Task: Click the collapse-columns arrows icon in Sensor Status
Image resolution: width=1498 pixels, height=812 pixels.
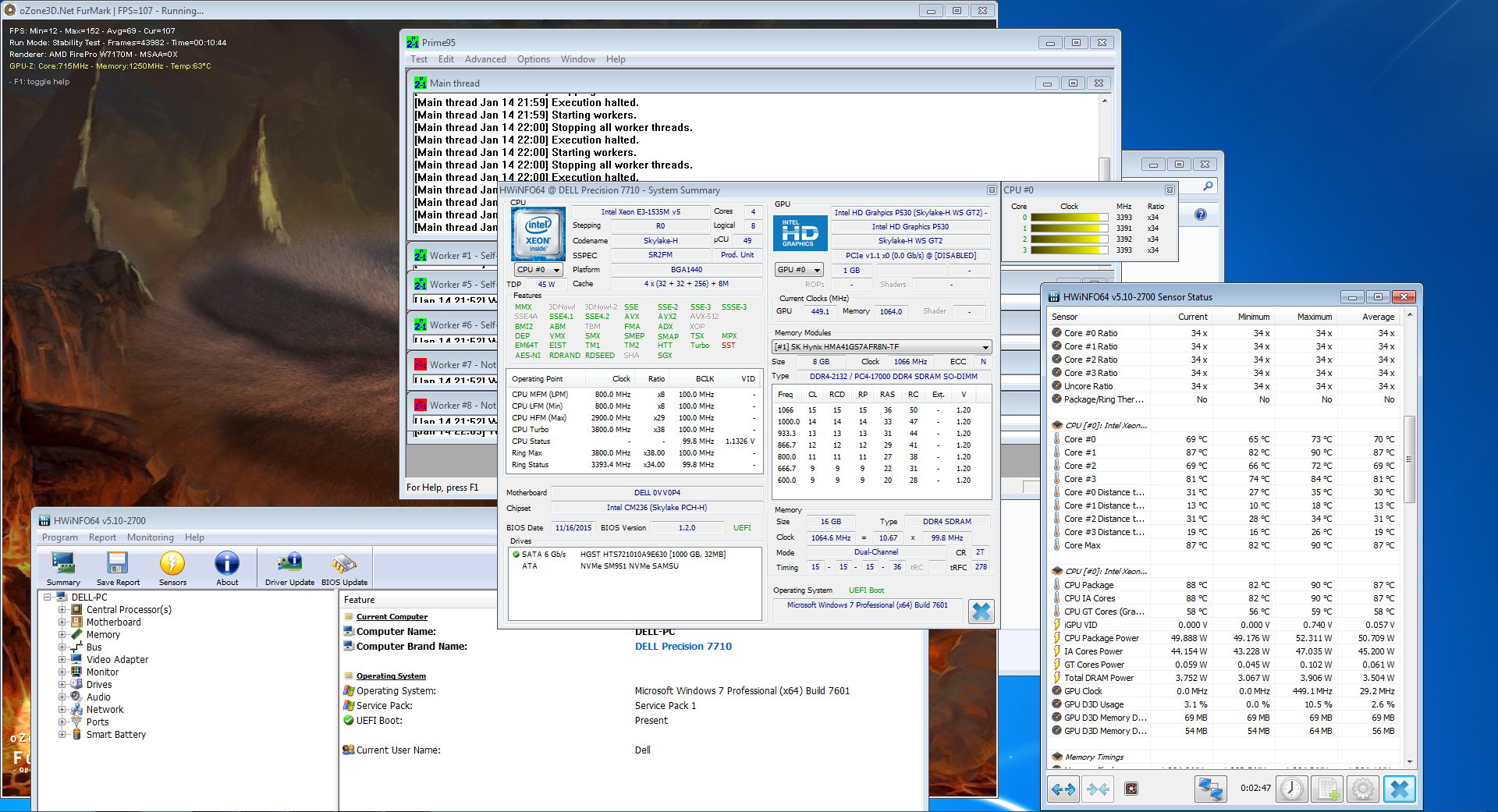Action: 1098,789
